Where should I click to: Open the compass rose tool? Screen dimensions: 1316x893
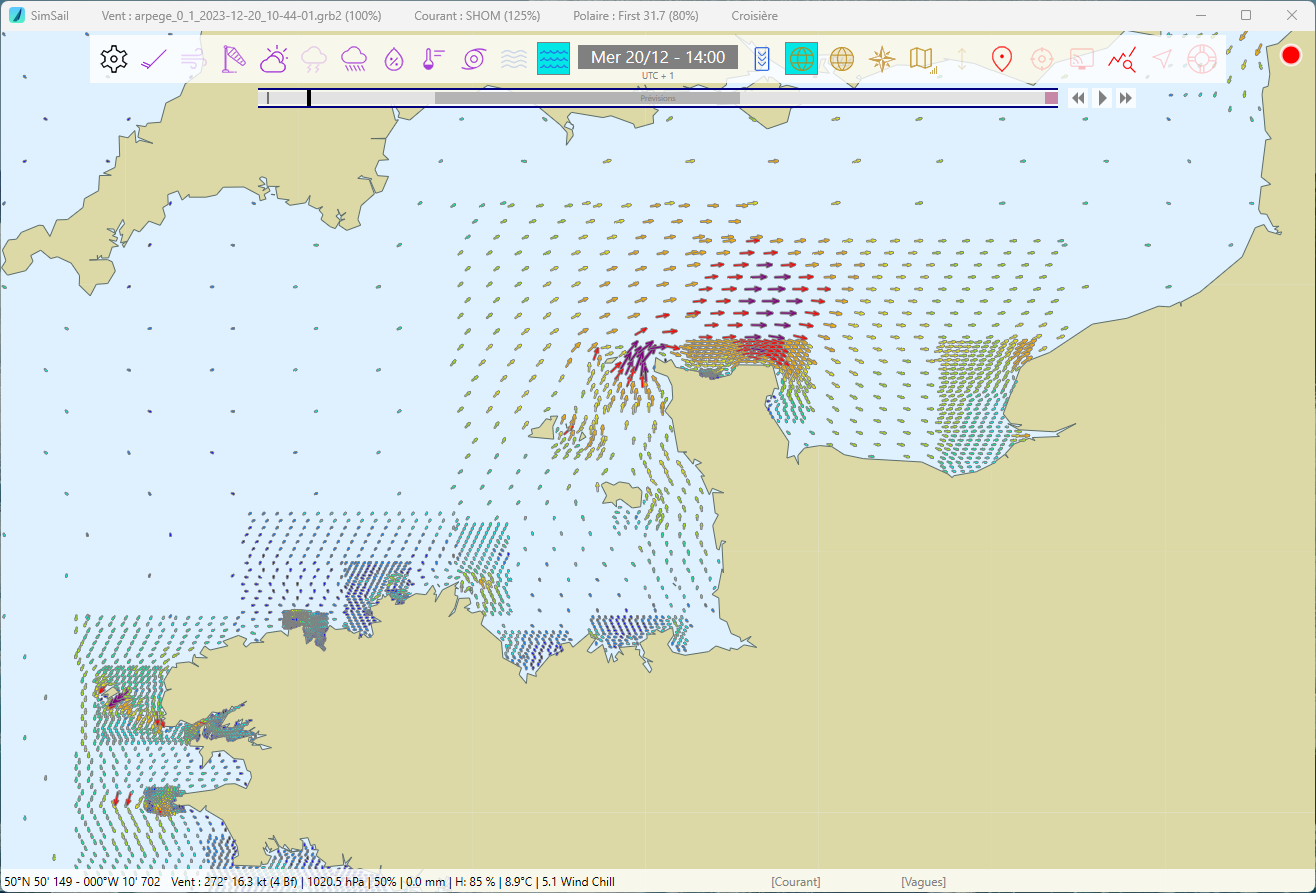click(882, 59)
